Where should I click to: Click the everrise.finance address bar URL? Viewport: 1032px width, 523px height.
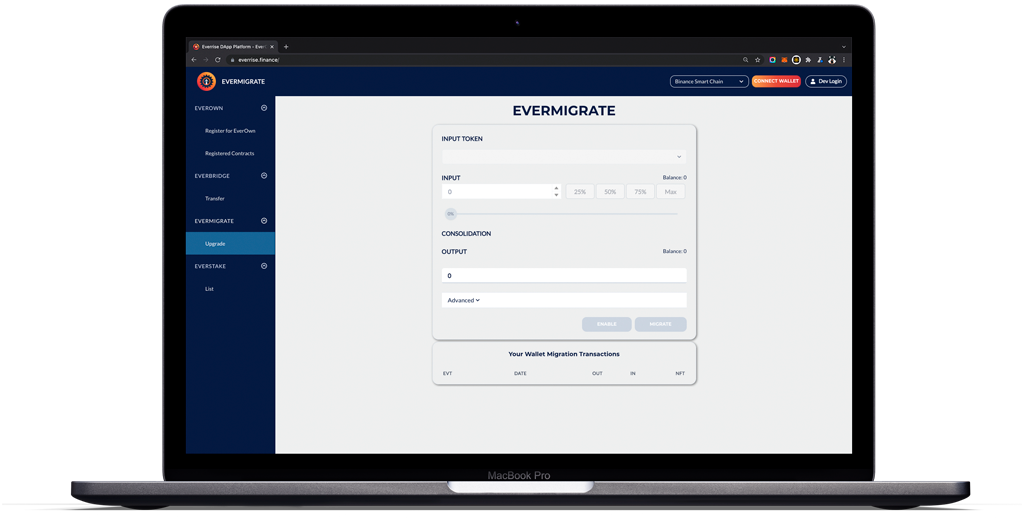pyautogui.click(x=259, y=60)
